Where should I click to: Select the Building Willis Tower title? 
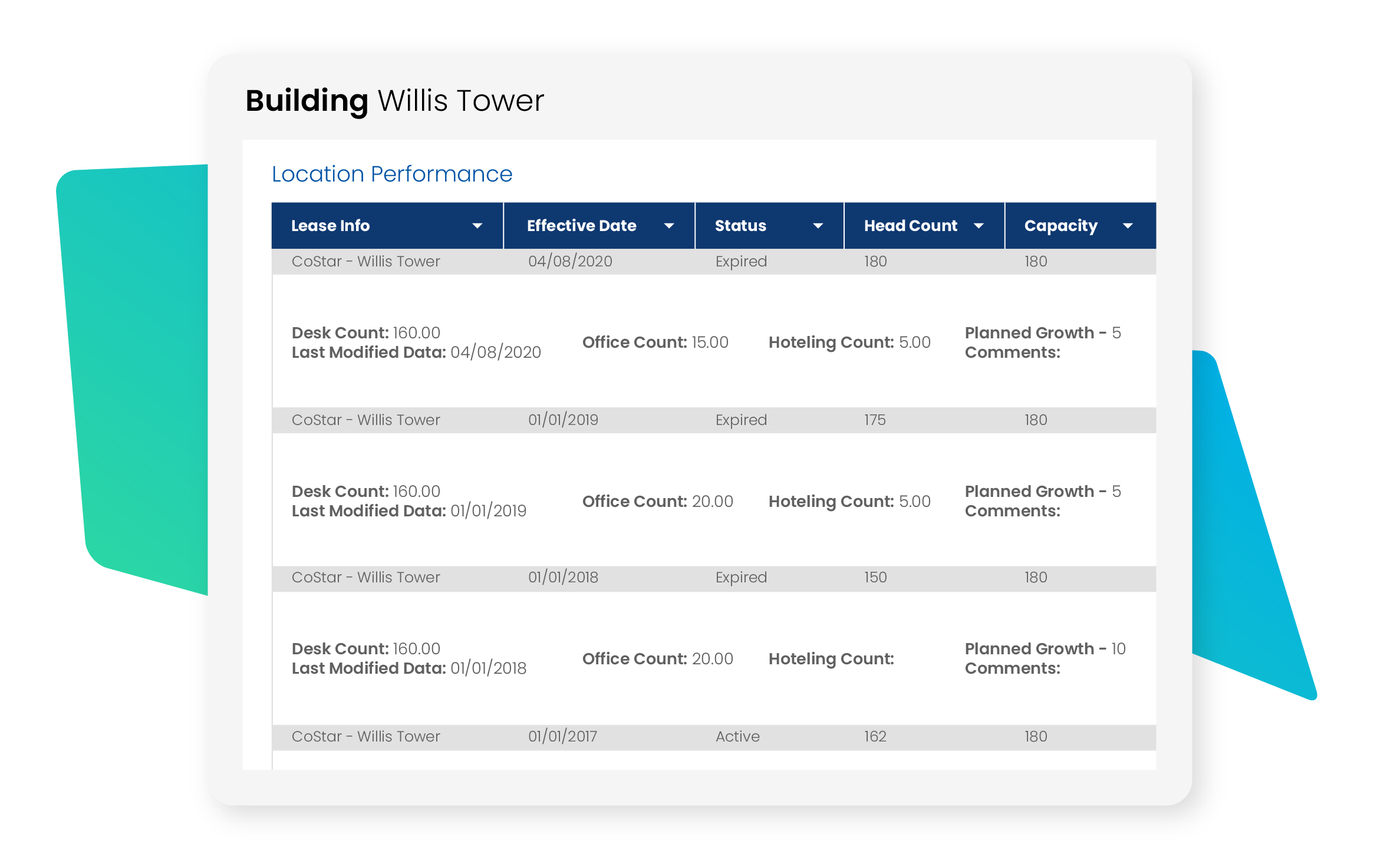(394, 100)
